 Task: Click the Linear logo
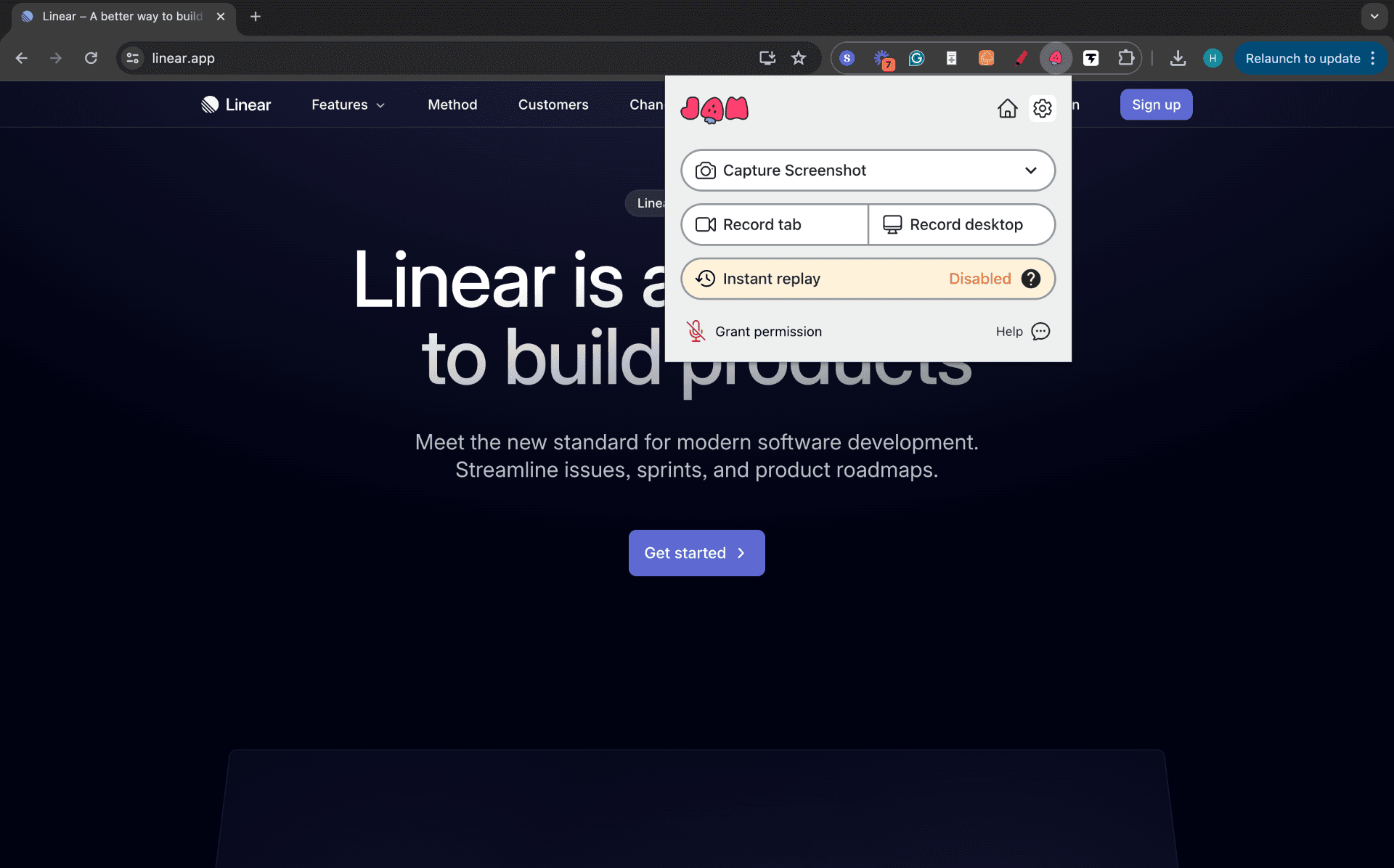click(236, 105)
